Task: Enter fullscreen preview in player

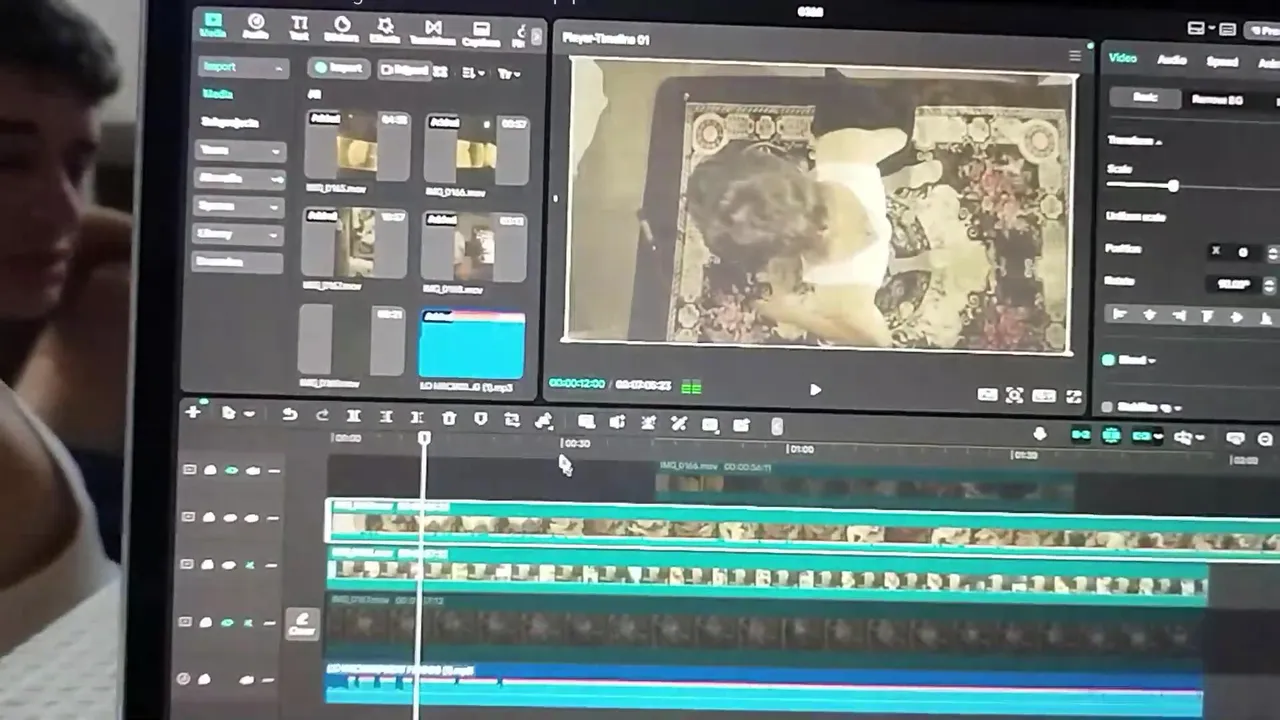Action: [1073, 397]
